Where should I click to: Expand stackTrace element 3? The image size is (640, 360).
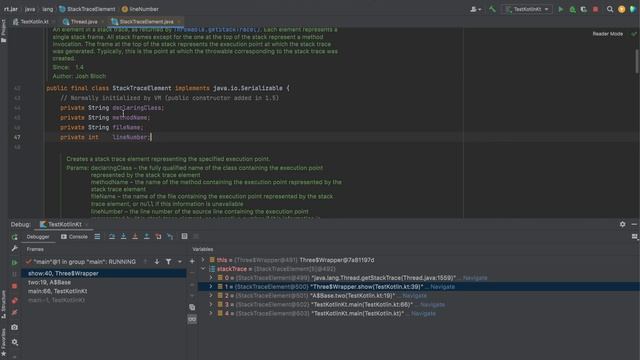[x=211, y=304]
